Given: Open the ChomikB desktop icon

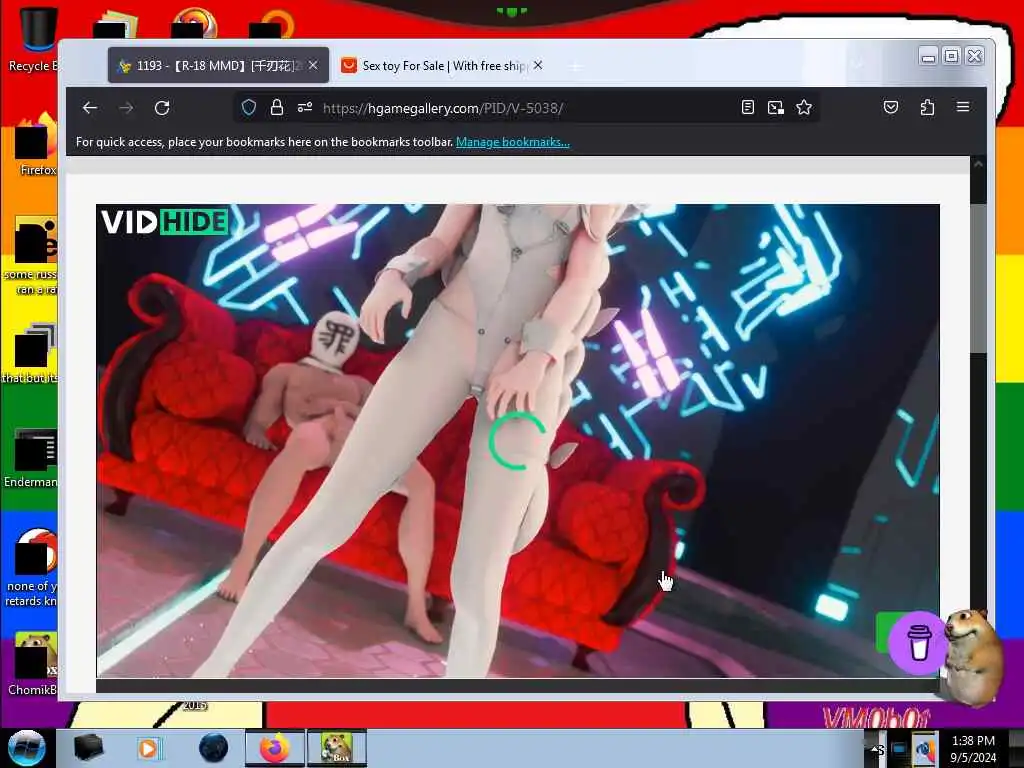Looking at the screenshot, I should tap(33, 663).
